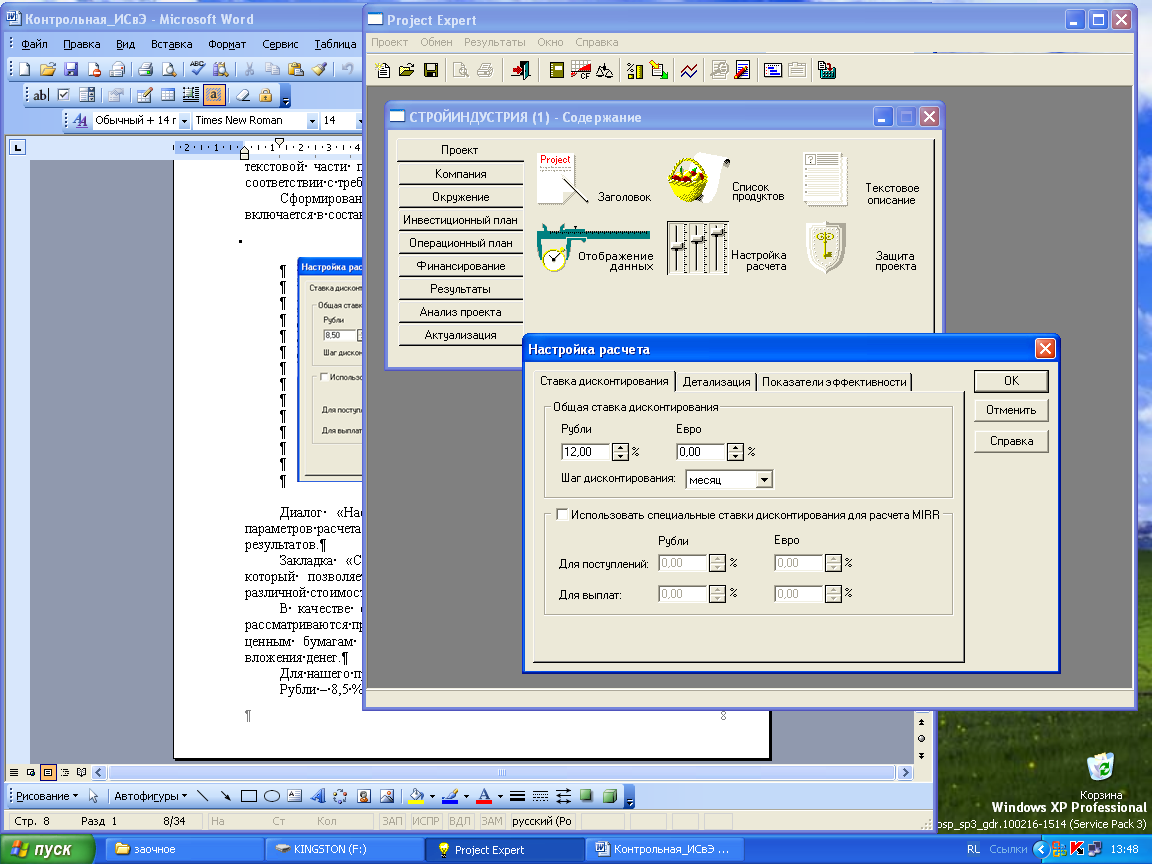Open font color dropdown arrow
Image resolution: width=1152 pixels, height=864 pixels.
(500, 796)
